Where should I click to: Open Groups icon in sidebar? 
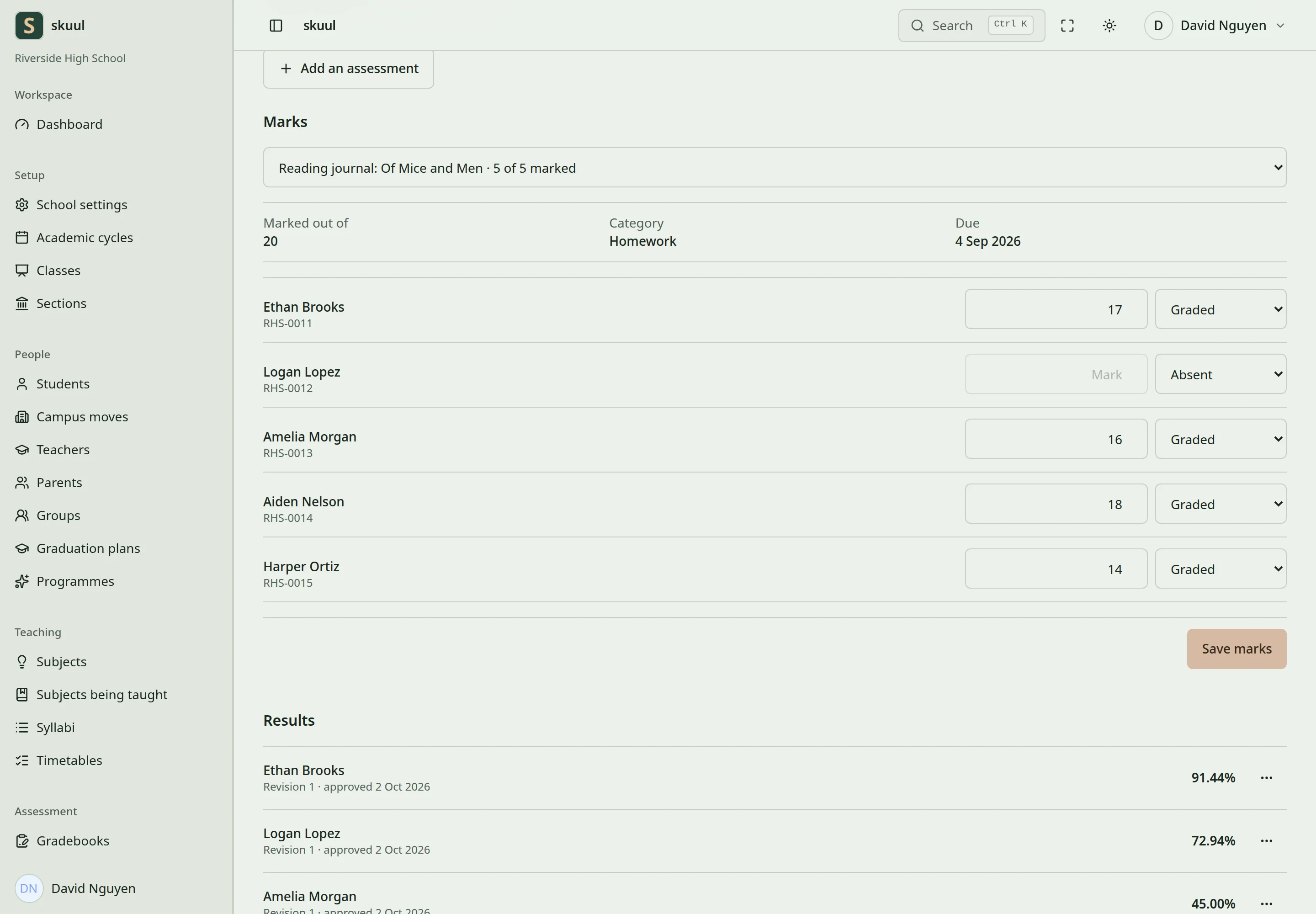(x=22, y=515)
